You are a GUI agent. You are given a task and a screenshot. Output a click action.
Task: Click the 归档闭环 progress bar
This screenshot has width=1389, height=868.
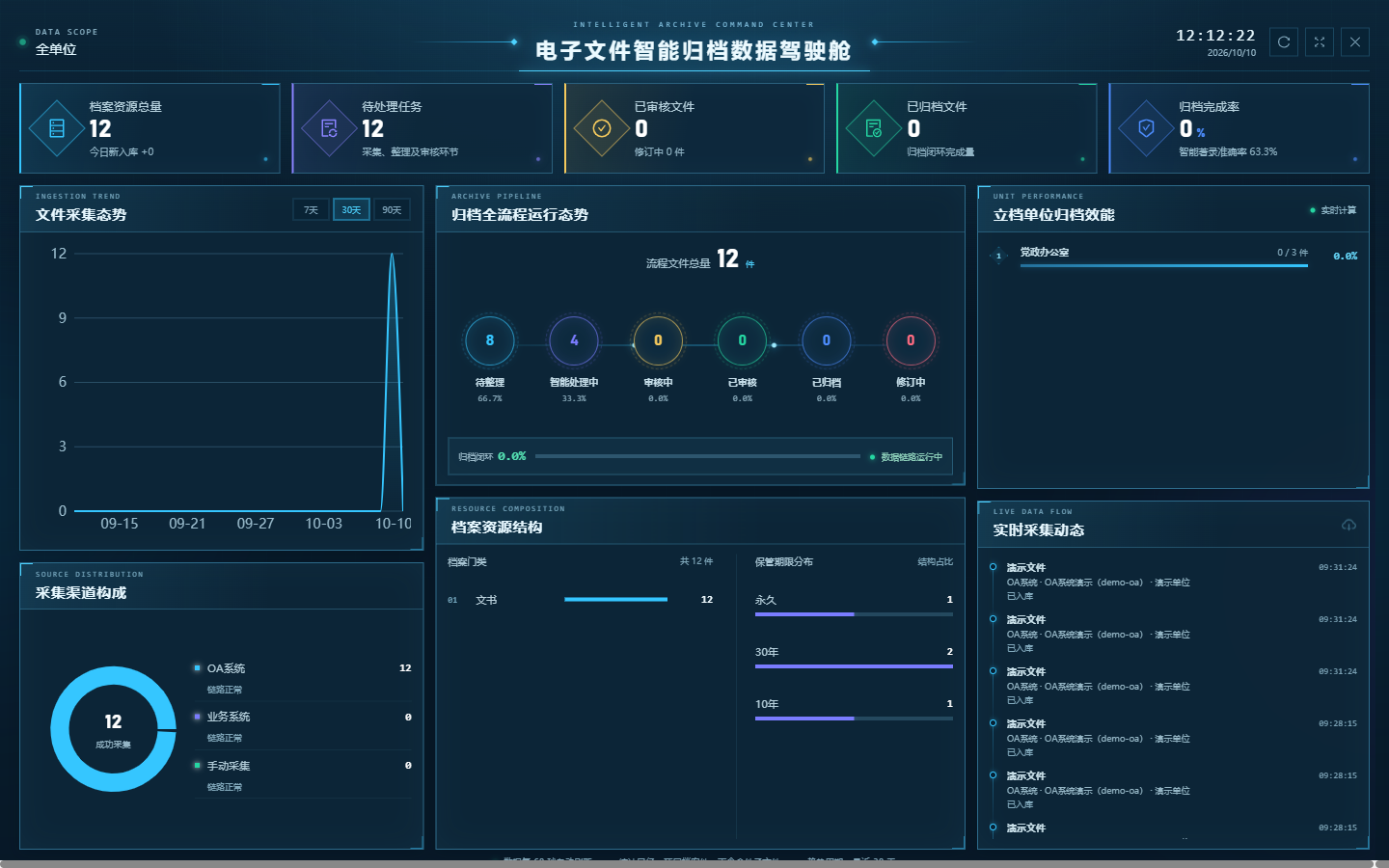click(697, 456)
